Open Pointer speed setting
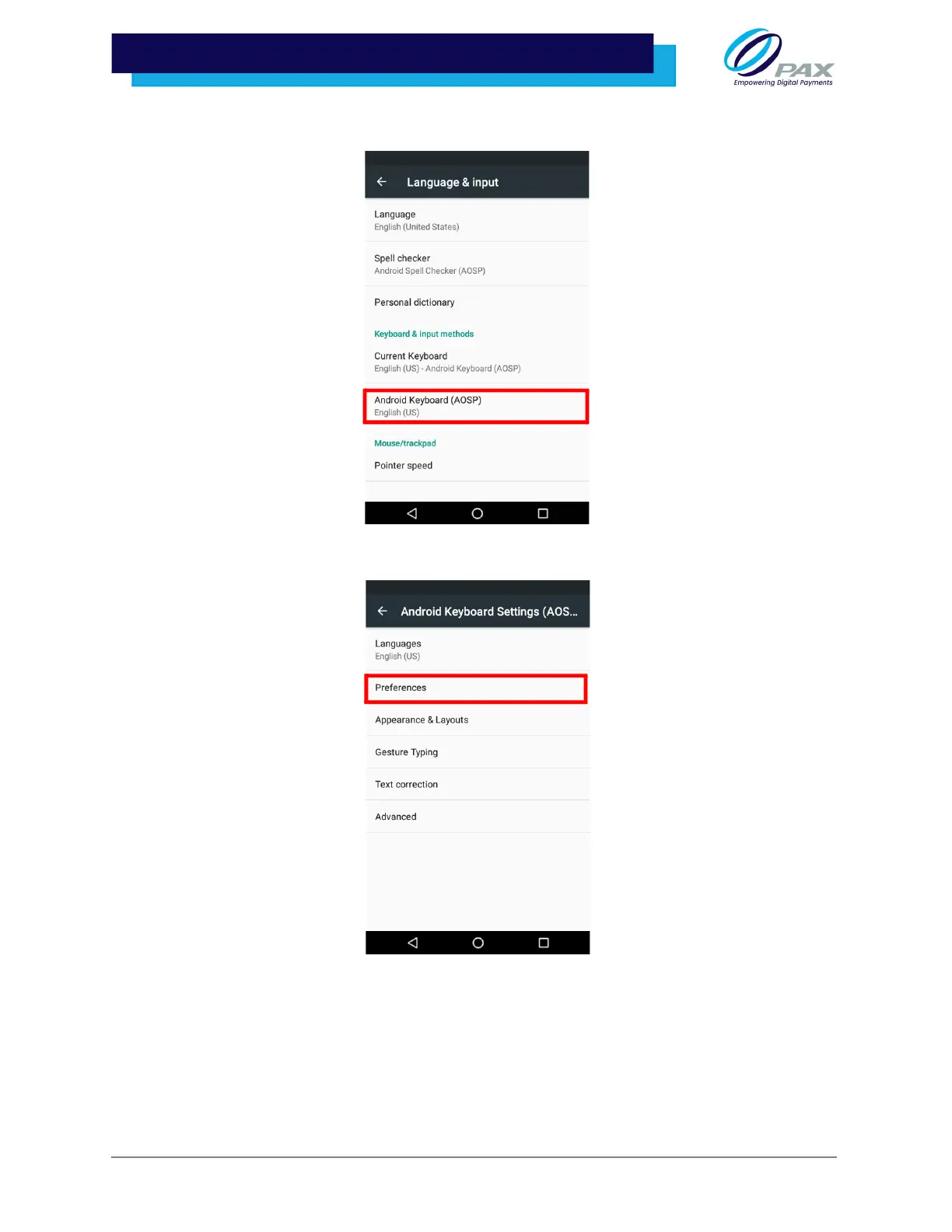The image size is (952, 1232). [477, 466]
